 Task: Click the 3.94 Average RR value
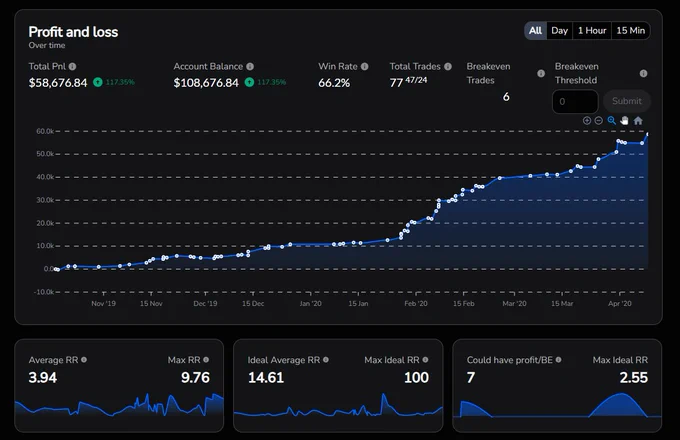(x=42, y=378)
